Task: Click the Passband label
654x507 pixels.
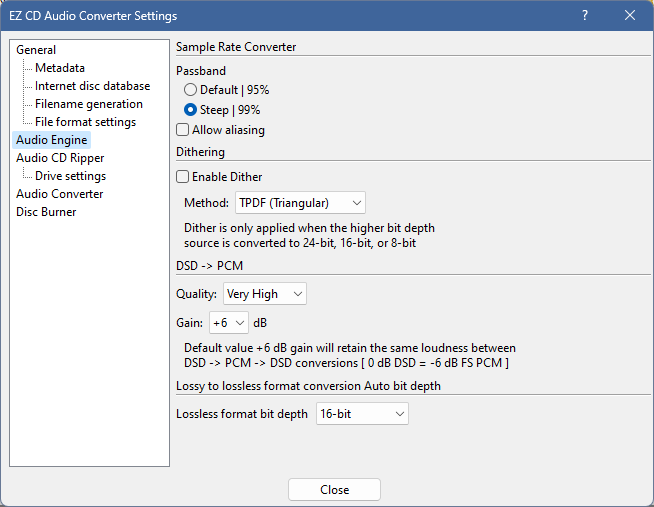Action: [201, 71]
